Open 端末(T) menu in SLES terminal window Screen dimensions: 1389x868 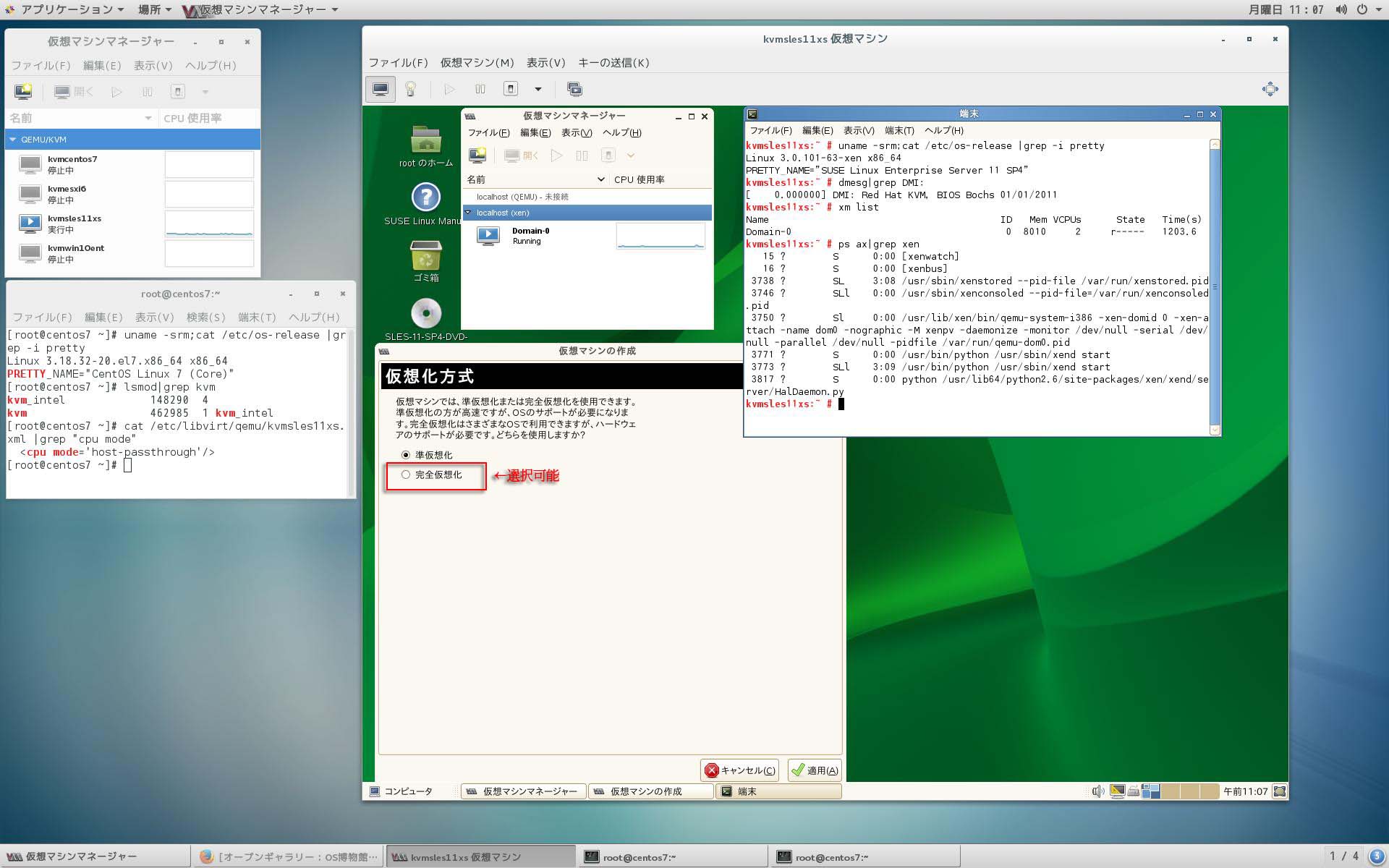tap(899, 131)
